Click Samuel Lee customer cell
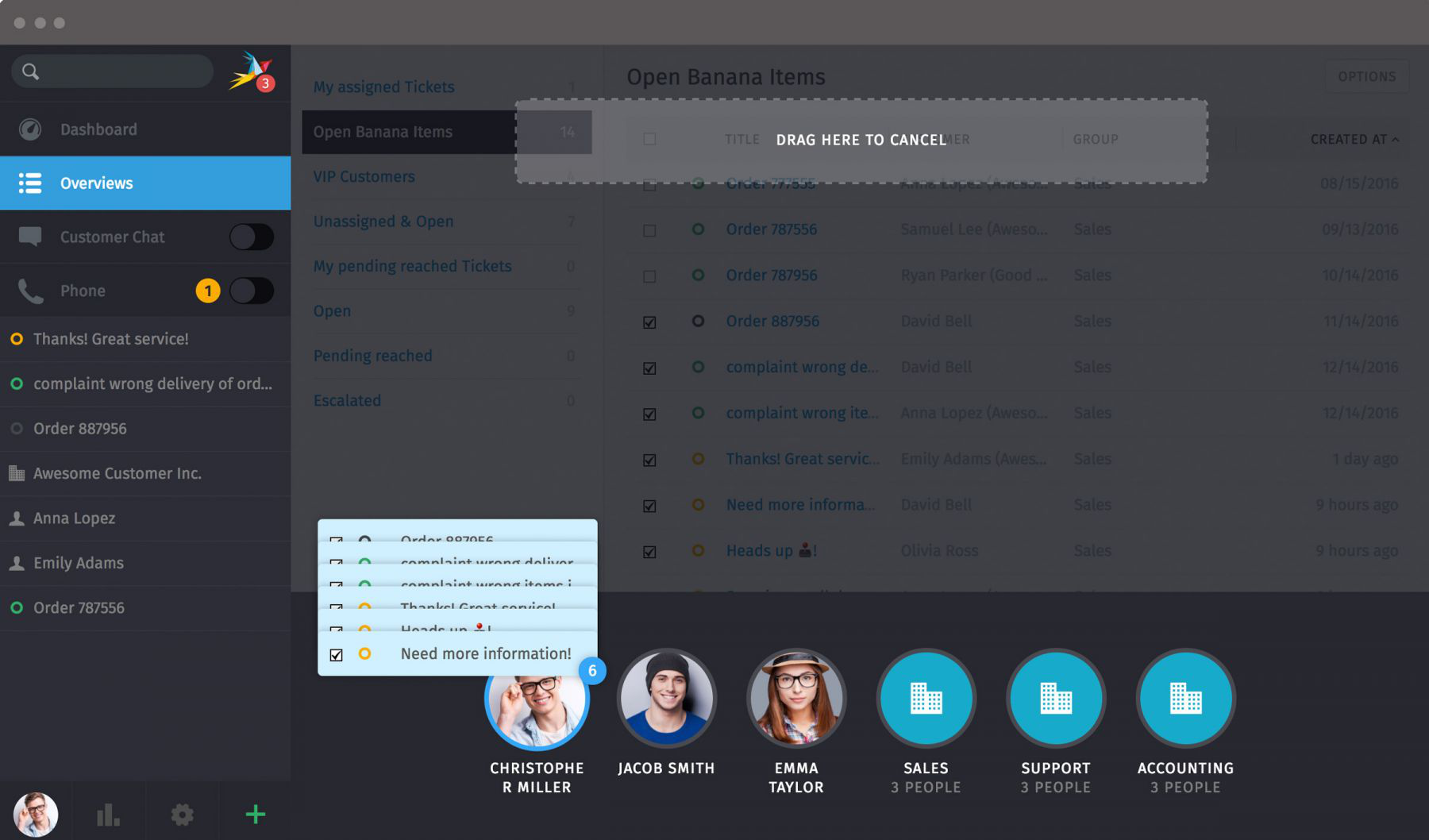Screen dimensions: 1429x840 (x=974, y=229)
